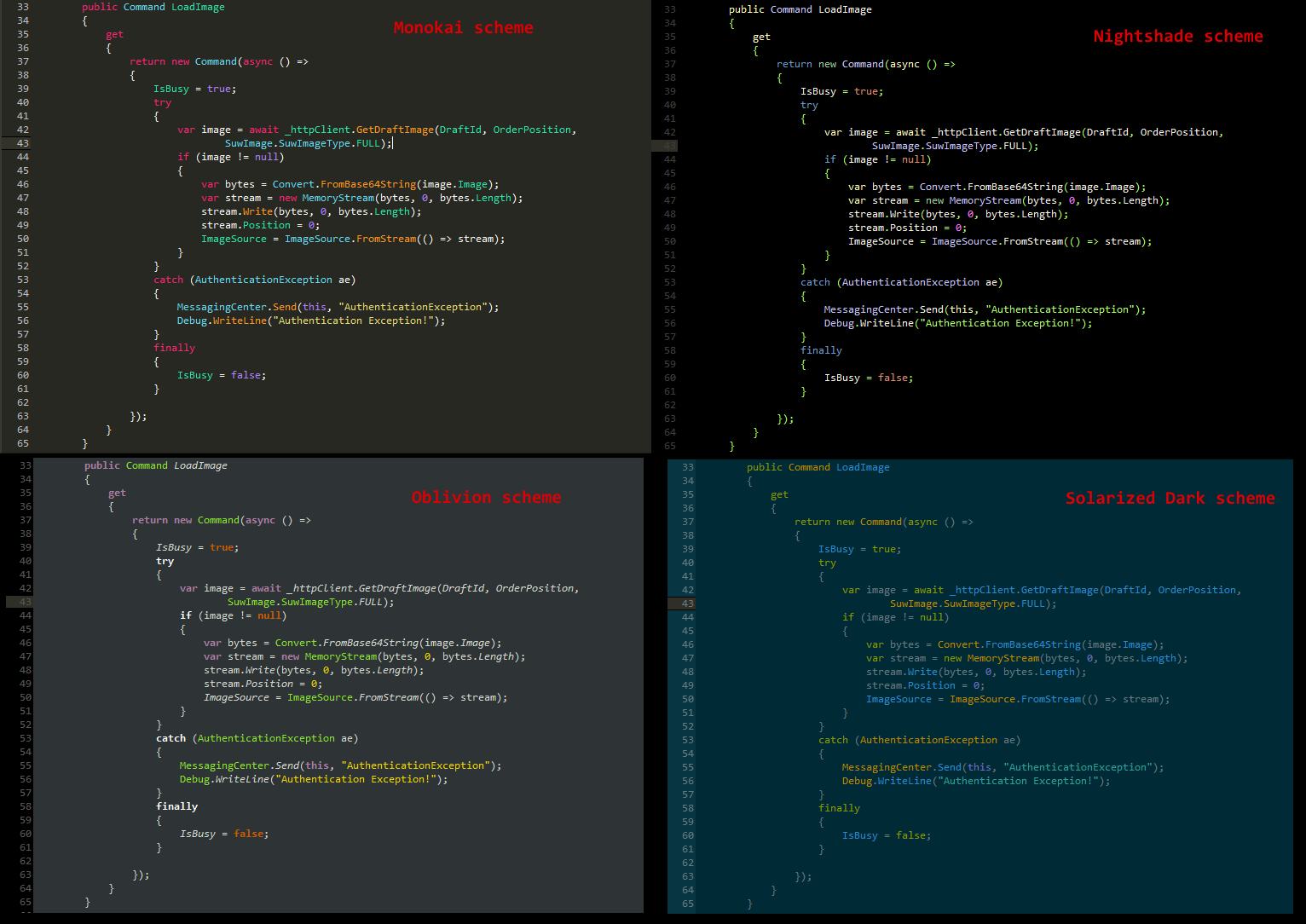Click 'ImageSource.FromStream' call in Nightshade pane

point(997,241)
